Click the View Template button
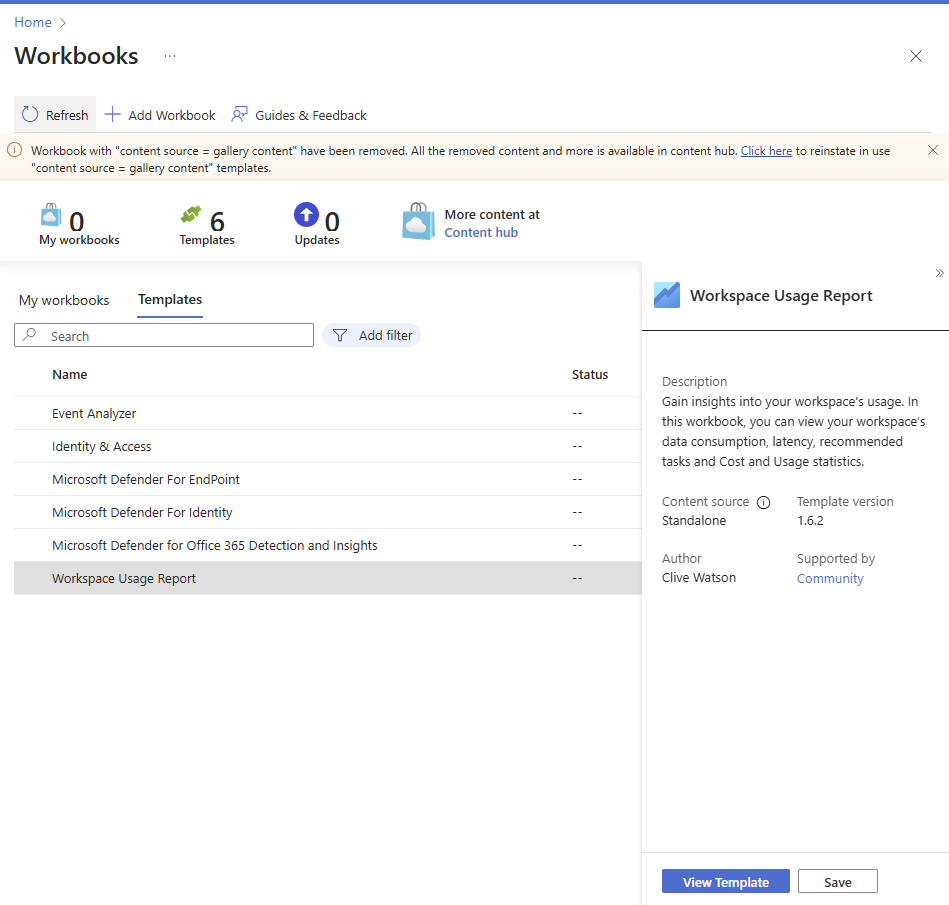The image size is (949, 905). coord(726,882)
